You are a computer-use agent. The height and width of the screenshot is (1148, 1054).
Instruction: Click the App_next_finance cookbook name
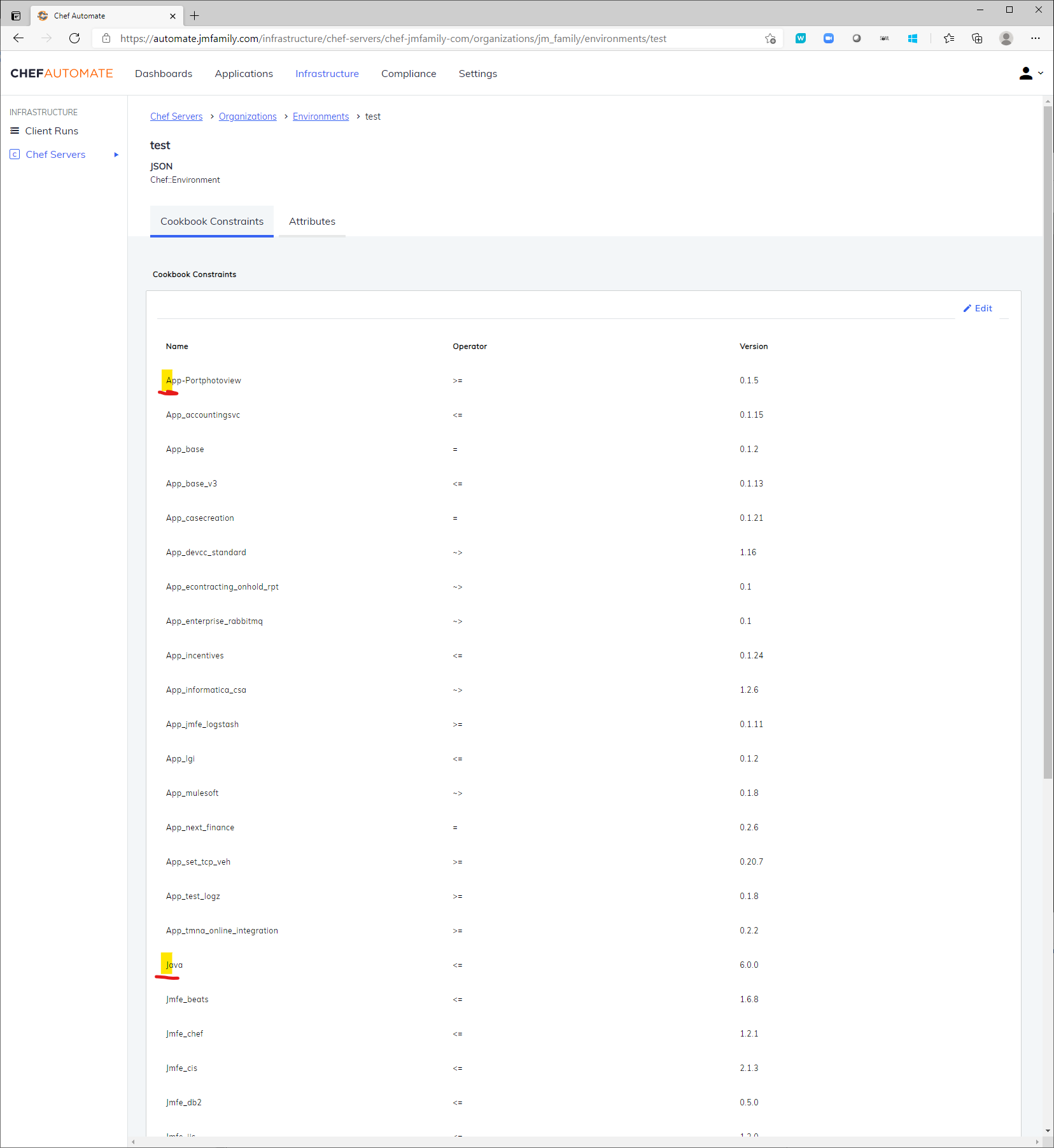tap(200, 827)
